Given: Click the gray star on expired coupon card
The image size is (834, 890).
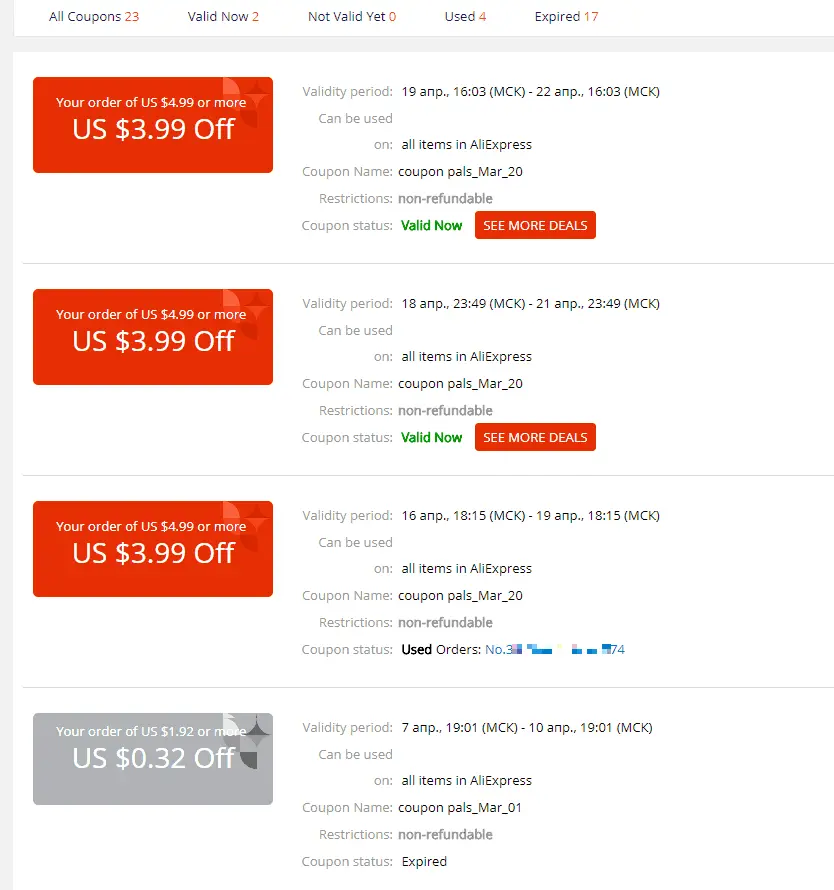Looking at the screenshot, I should 256,732.
